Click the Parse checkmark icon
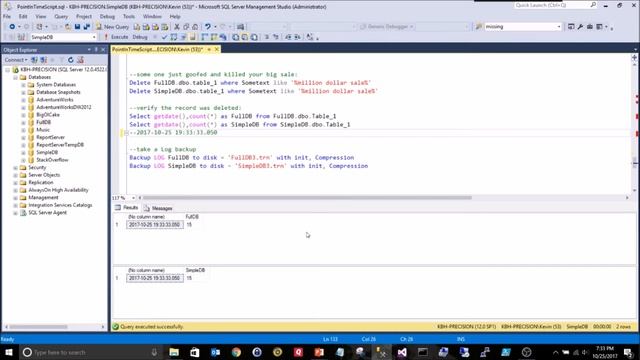 [x=164, y=37]
